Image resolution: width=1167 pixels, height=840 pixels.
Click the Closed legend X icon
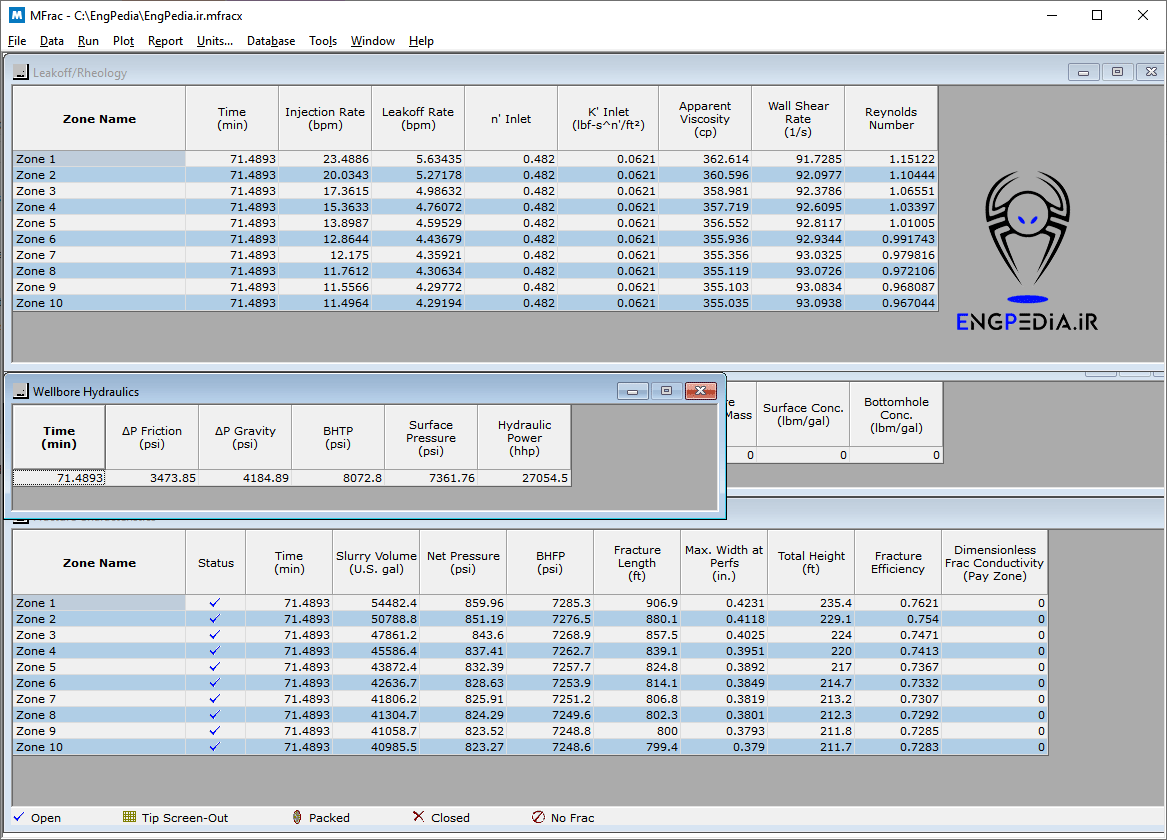pyautogui.click(x=418, y=816)
